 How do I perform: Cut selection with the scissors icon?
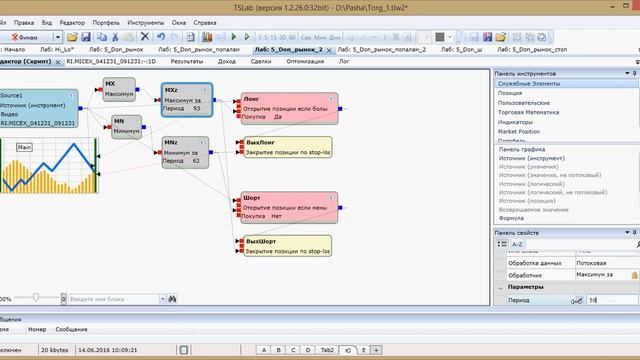tap(115, 37)
